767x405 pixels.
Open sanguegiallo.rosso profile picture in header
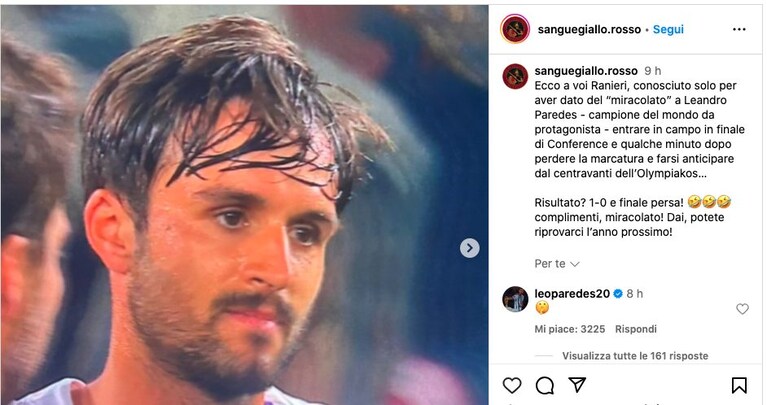click(x=515, y=29)
